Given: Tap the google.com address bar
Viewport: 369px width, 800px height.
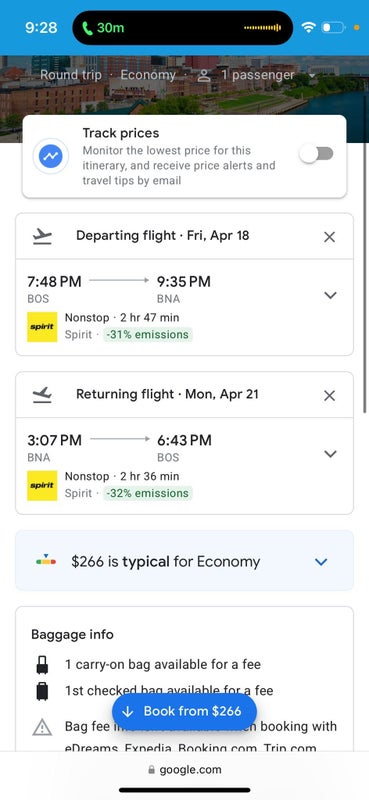Looking at the screenshot, I should coord(185,770).
